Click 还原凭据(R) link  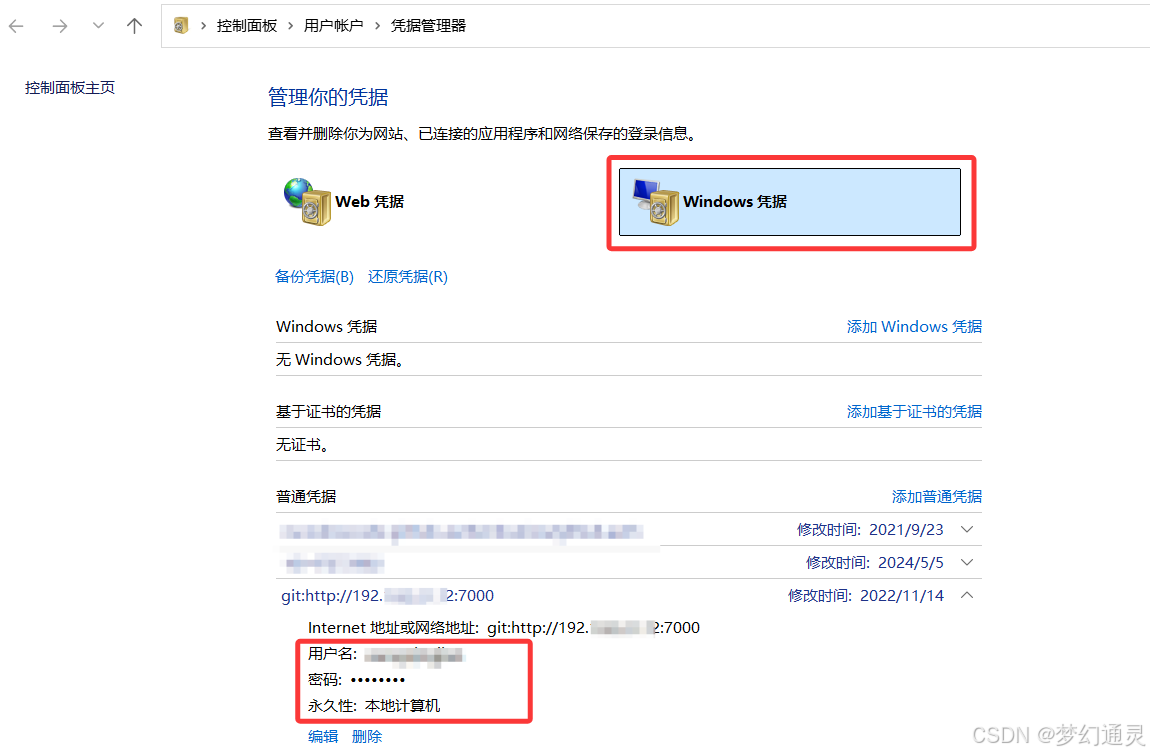click(408, 277)
